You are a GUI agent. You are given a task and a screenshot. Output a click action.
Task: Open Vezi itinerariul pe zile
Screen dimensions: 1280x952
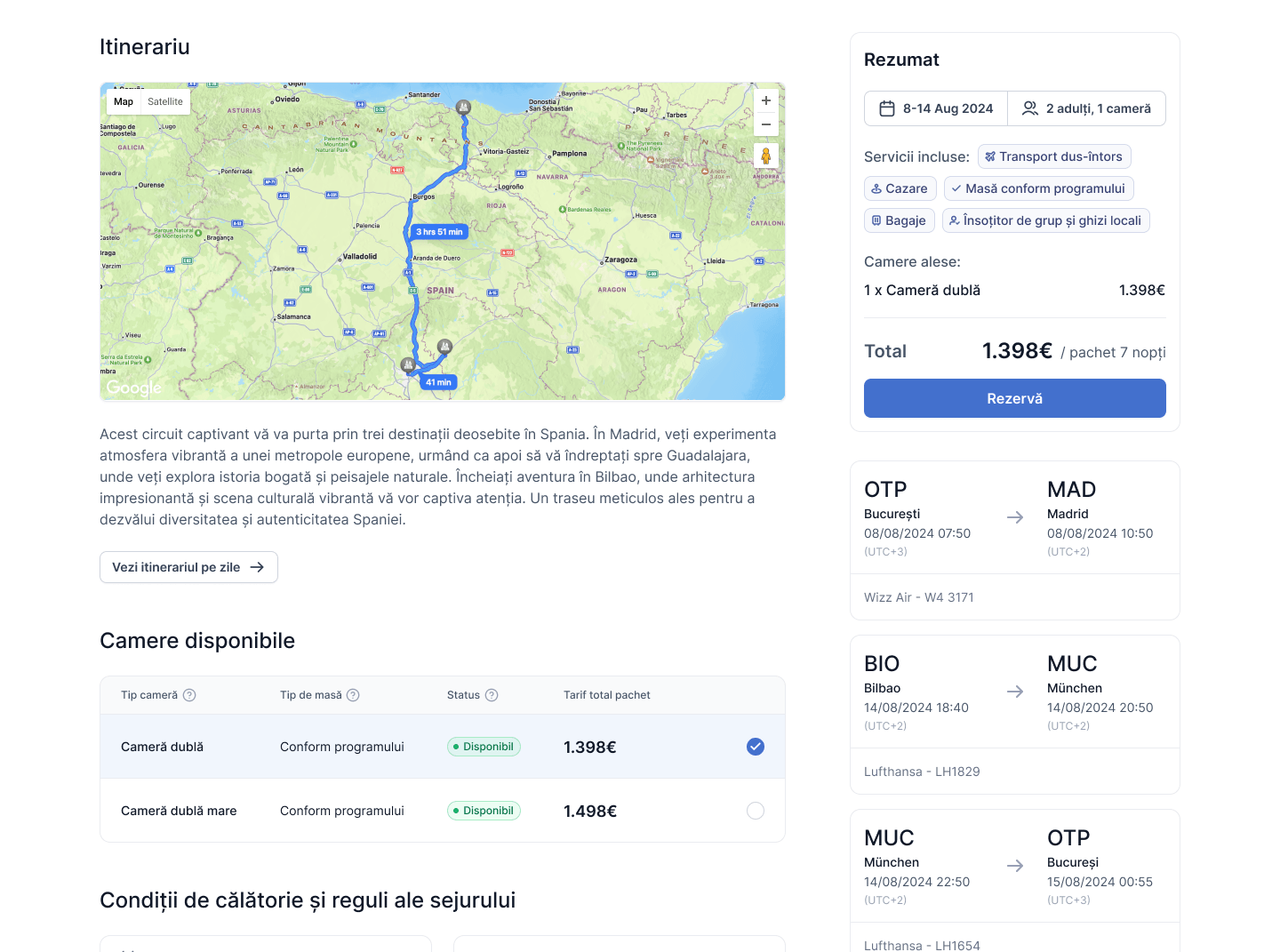coord(188,567)
